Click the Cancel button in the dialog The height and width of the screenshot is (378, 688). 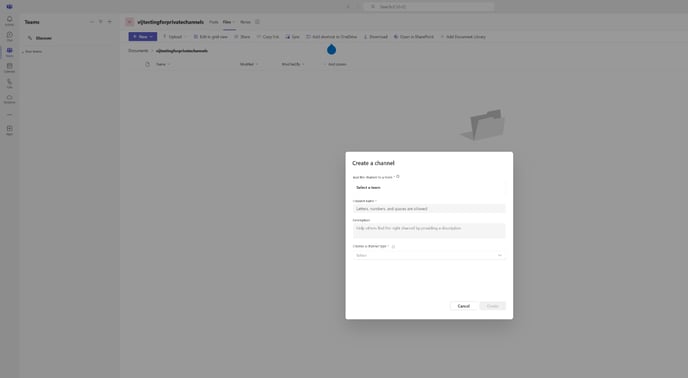(463, 306)
